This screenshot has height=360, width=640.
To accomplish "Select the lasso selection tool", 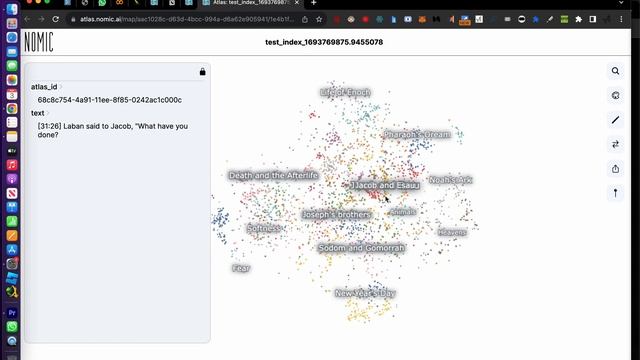I will click(615, 96).
